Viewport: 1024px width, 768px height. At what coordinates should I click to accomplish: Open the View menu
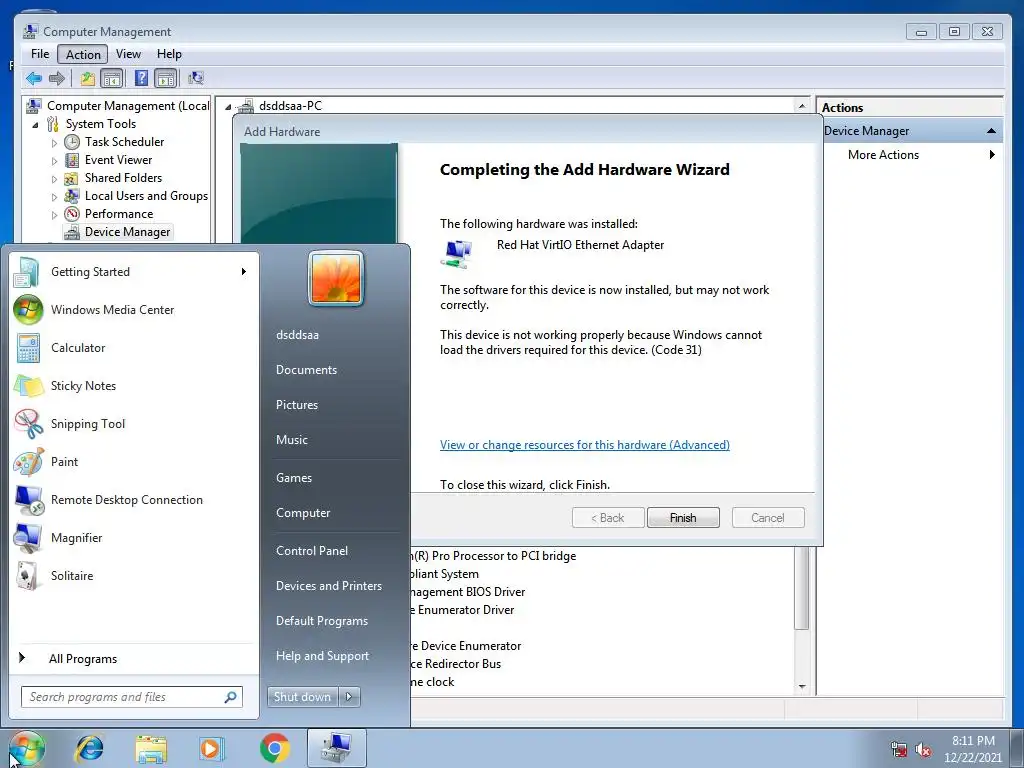coord(129,54)
